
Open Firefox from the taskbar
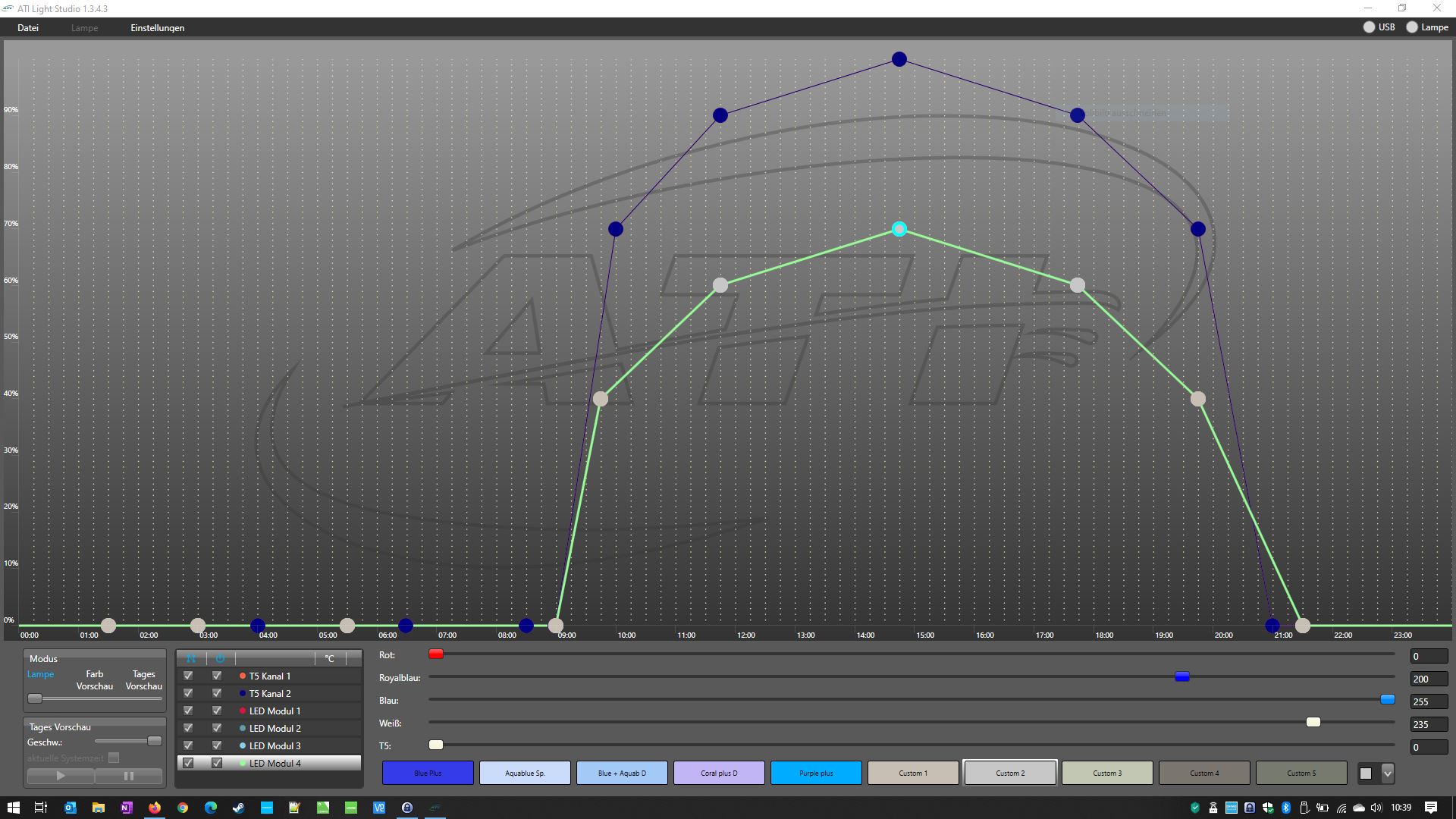[155, 808]
